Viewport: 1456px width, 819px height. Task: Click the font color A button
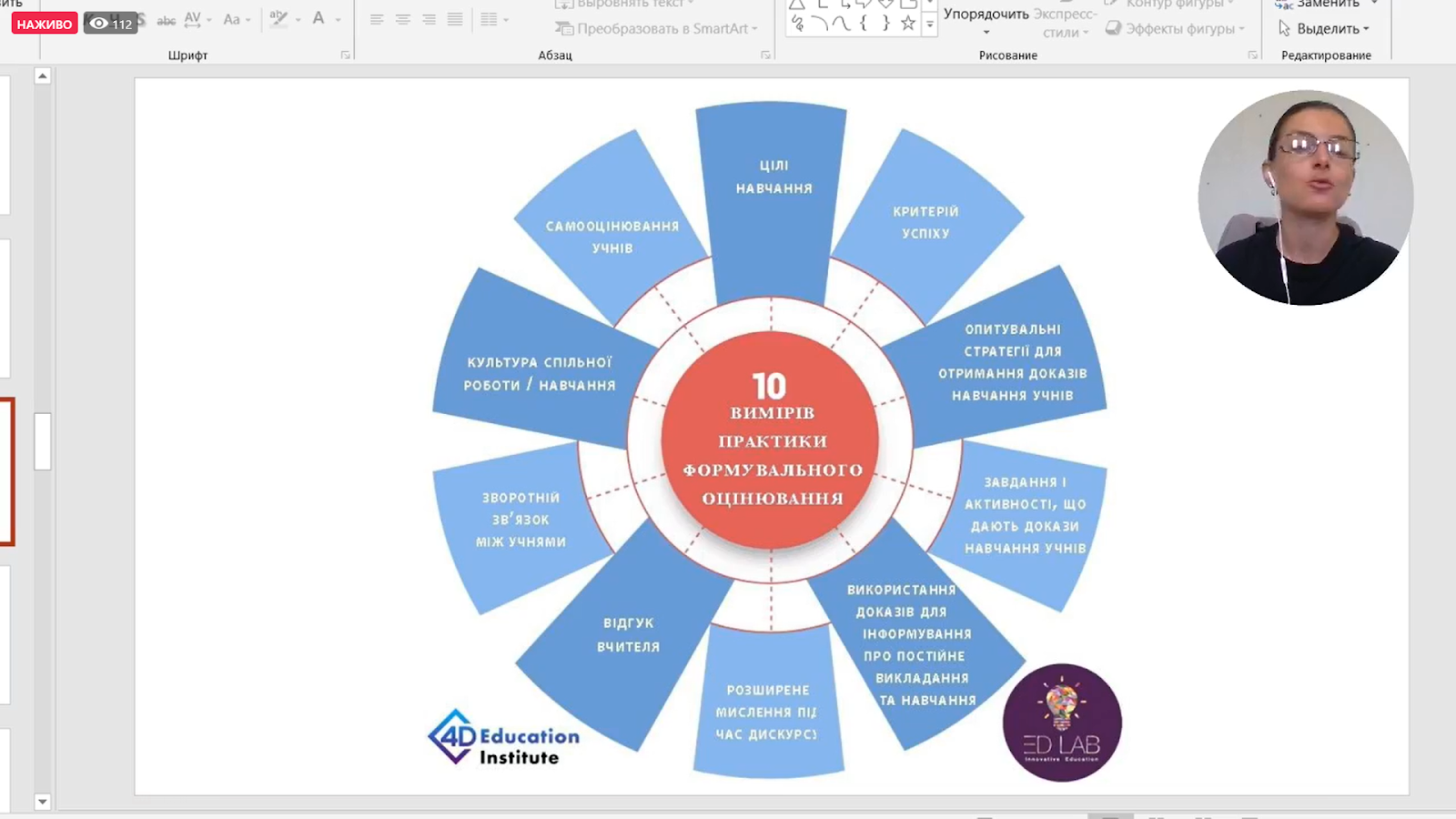pos(318,18)
